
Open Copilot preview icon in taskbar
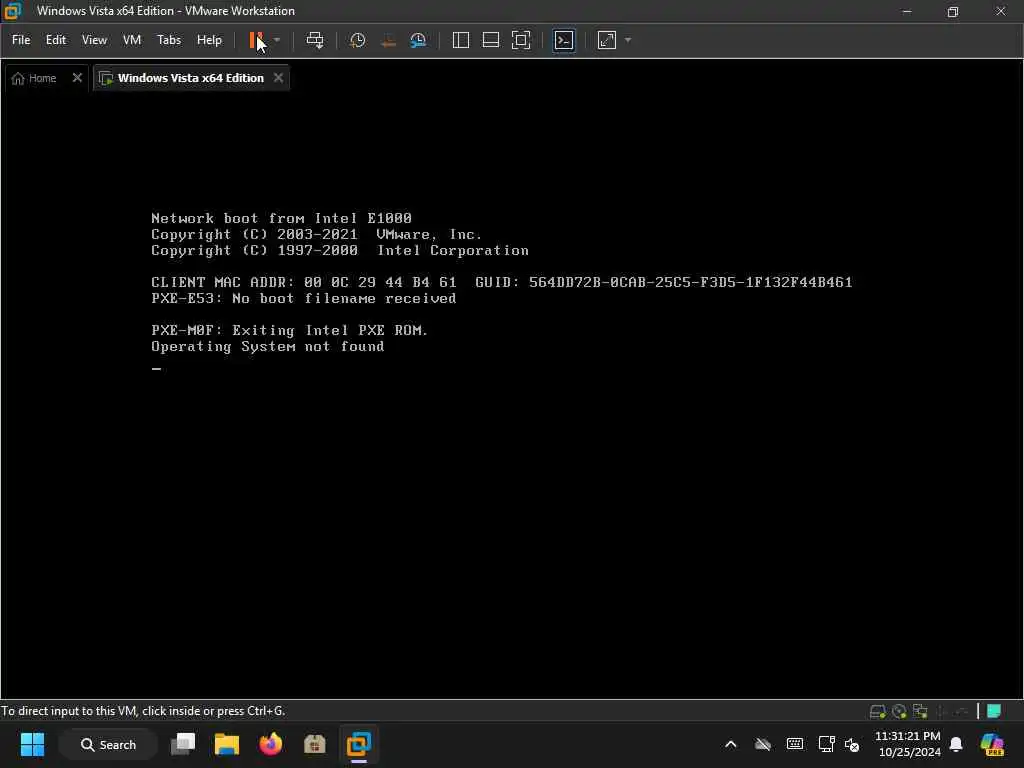pos(992,744)
